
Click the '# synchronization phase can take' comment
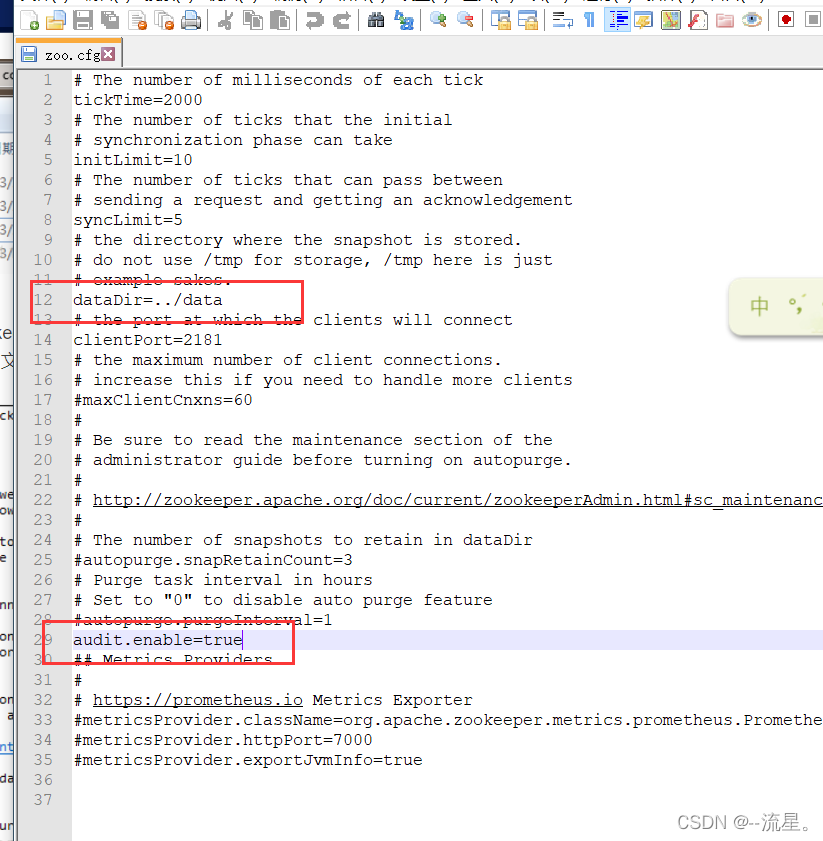click(x=233, y=140)
